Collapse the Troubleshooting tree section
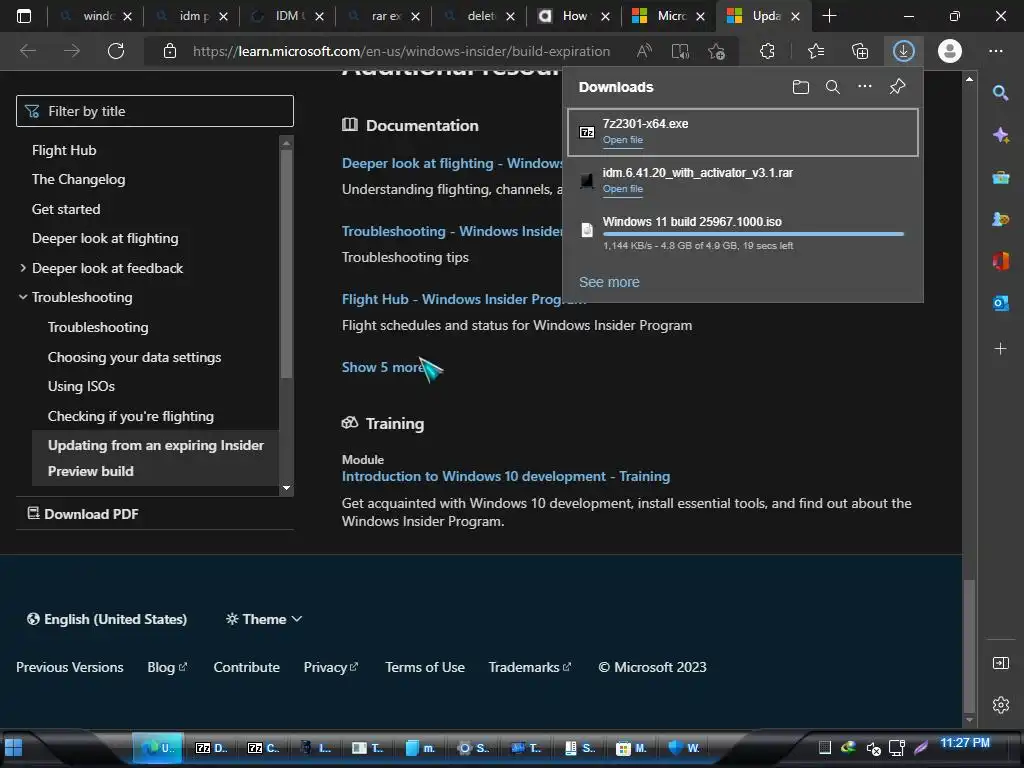1024x768 pixels. coord(23,297)
